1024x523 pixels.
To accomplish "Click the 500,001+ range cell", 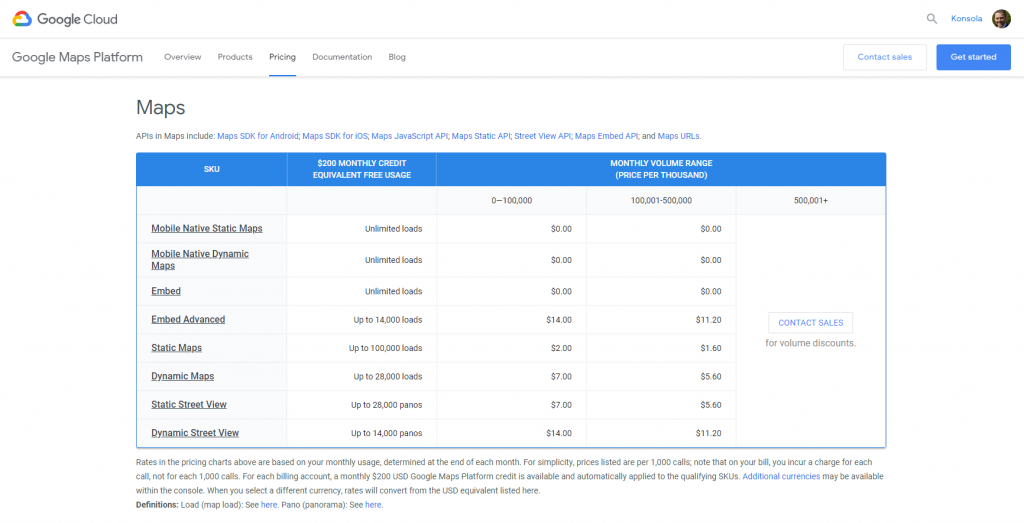I will (811, 200).
